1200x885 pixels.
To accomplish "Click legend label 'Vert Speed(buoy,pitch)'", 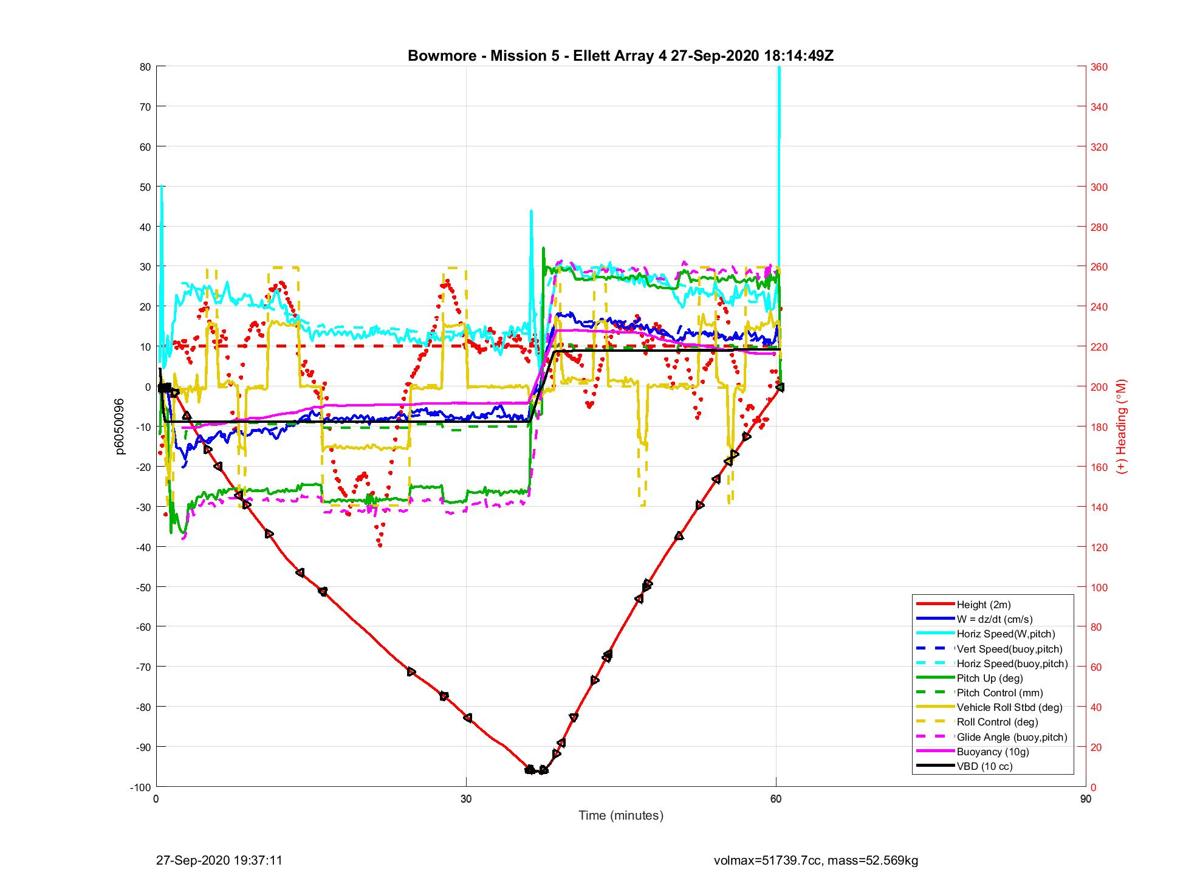I will [1010, 649].
